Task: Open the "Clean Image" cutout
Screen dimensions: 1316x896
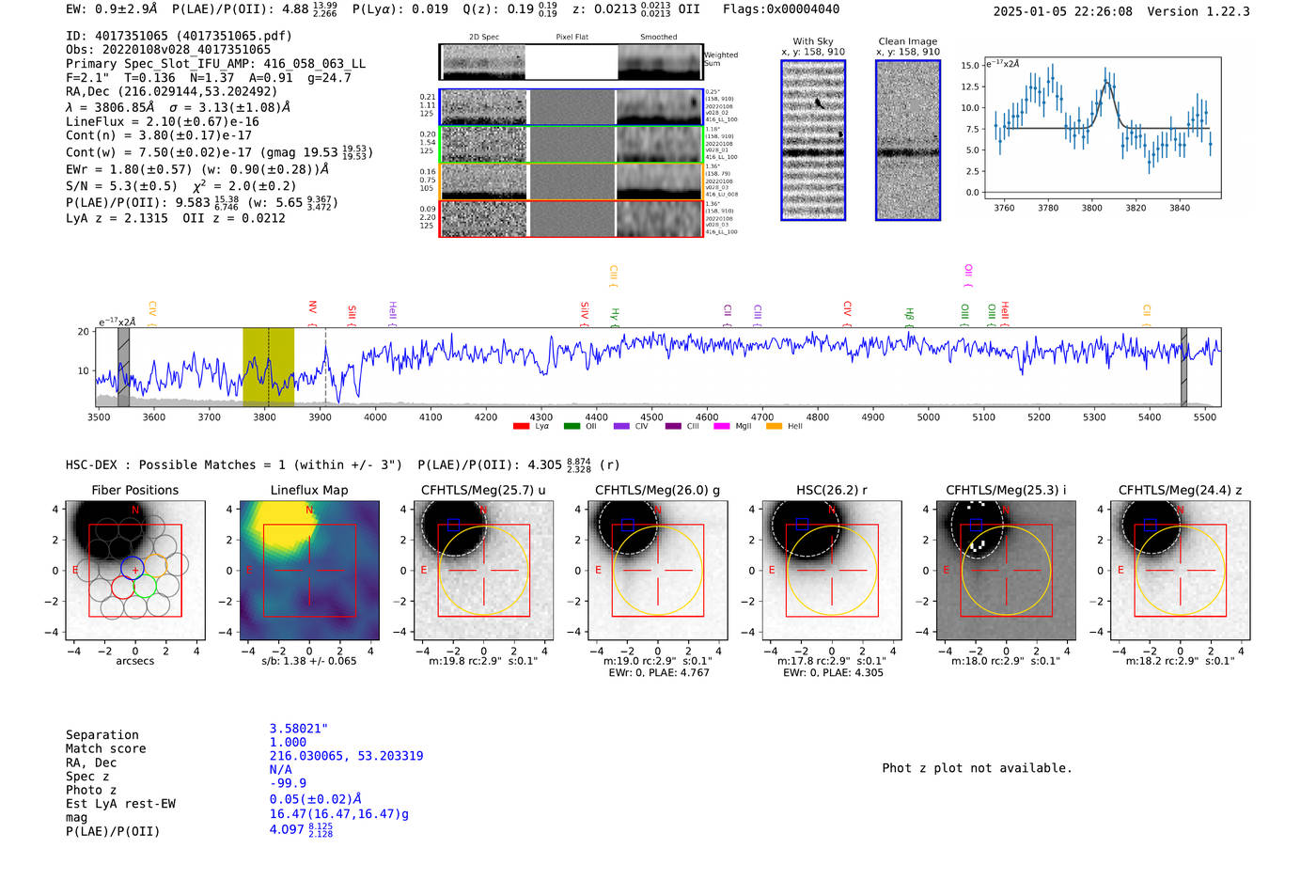Action: click(x=908, y=140)
